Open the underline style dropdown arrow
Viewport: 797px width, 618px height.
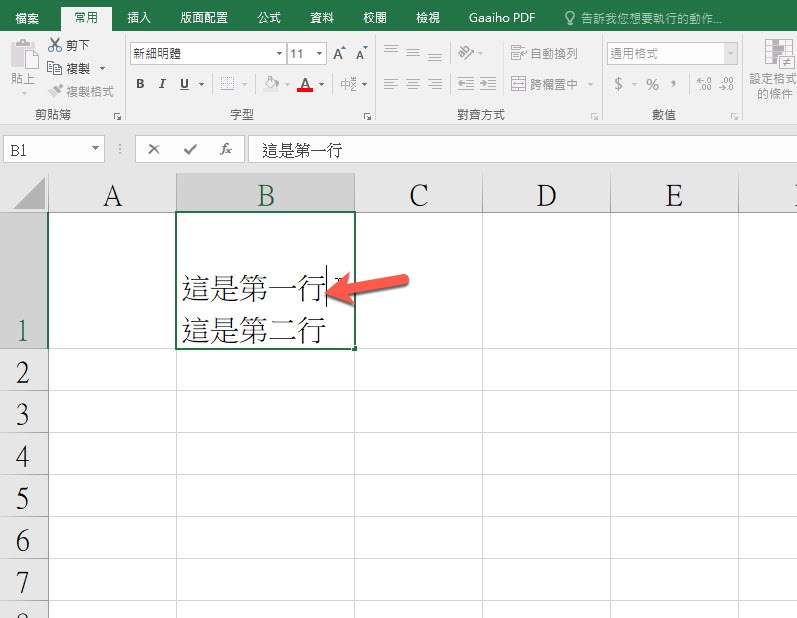point(201,84)
